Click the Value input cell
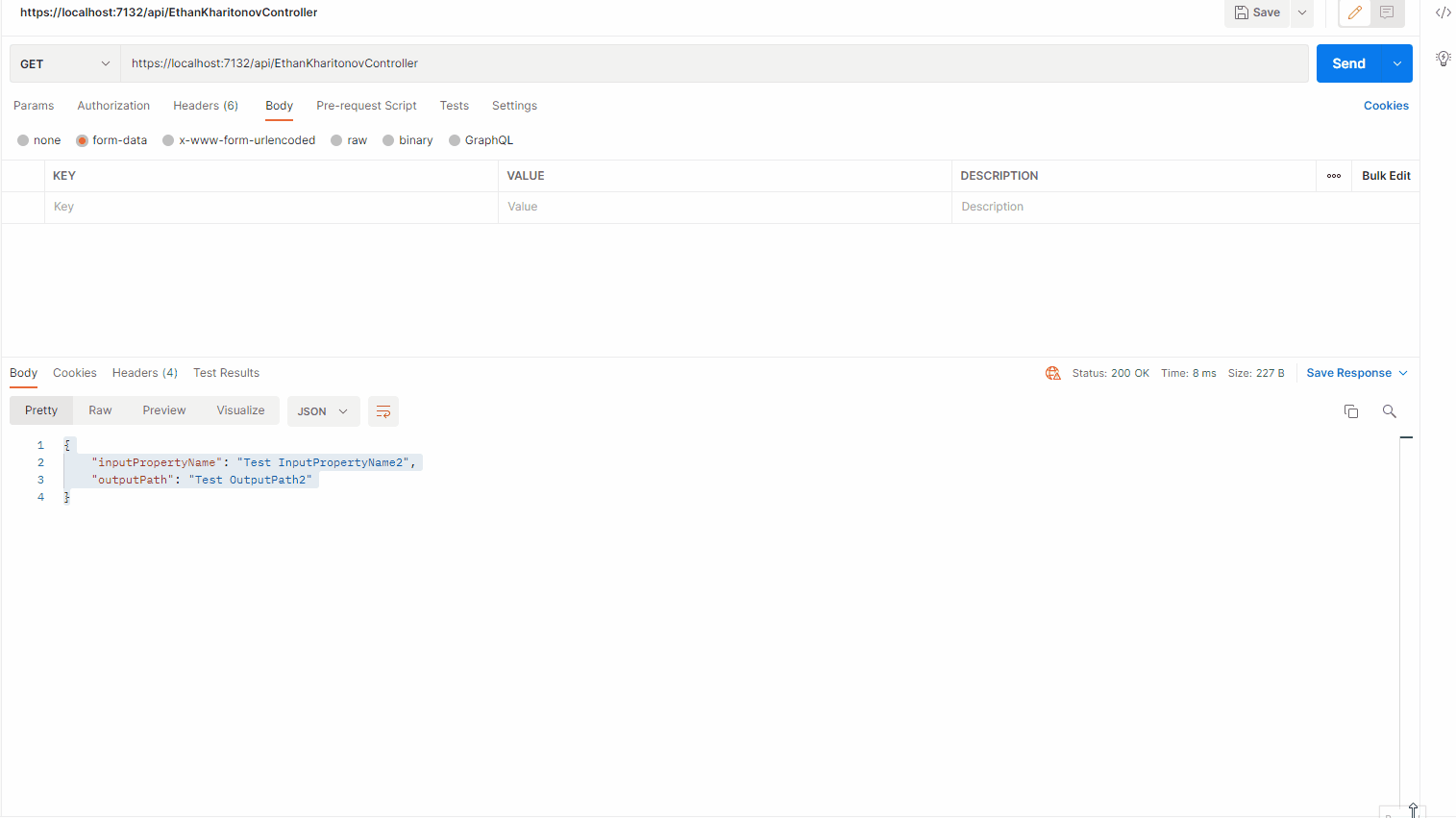Image resolution: width=1456 pixels, height=818 pixels. tap(725, 207)
